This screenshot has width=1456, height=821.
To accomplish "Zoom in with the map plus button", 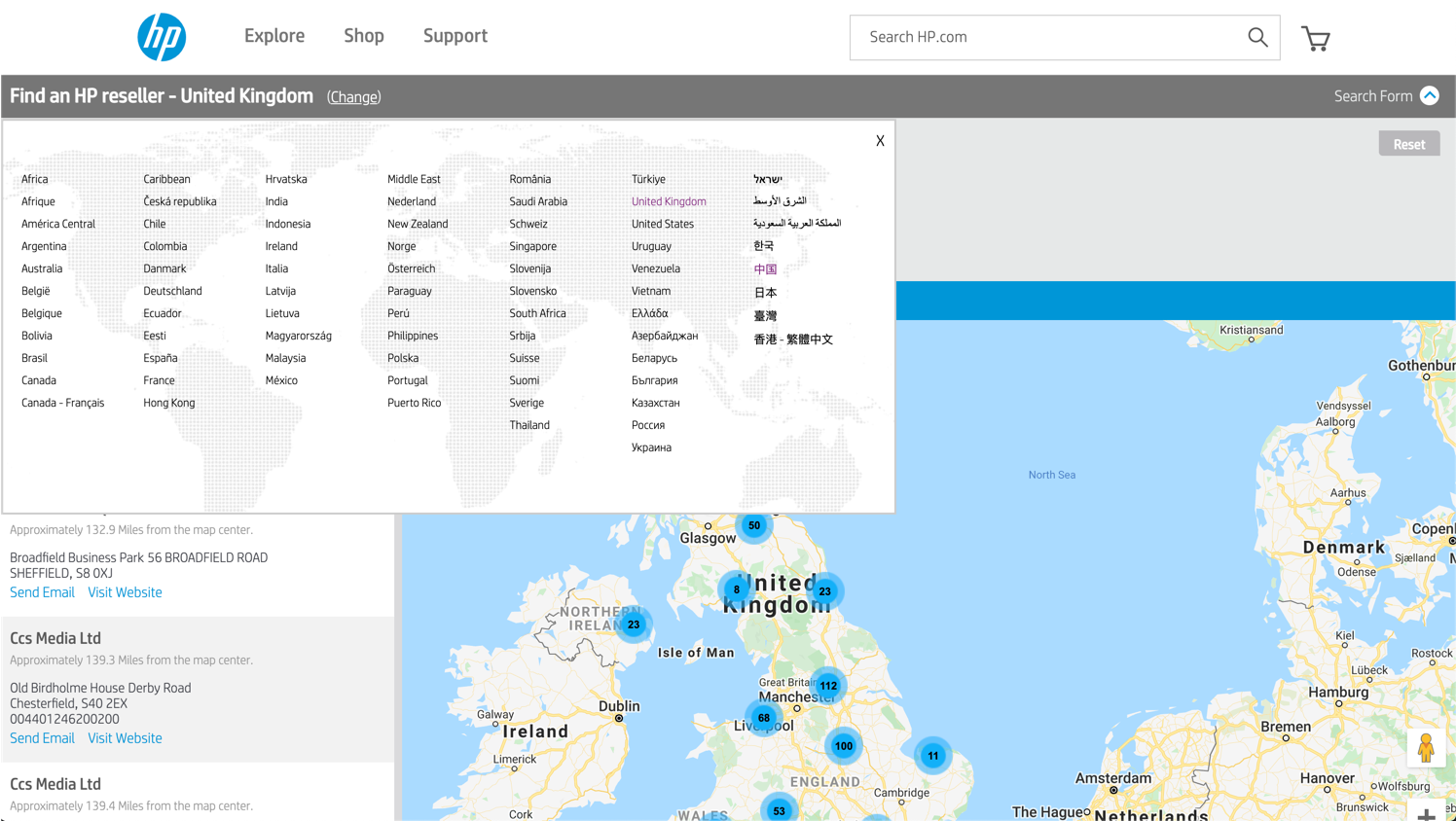I will pyautogui.click(x=1426, y=813).
